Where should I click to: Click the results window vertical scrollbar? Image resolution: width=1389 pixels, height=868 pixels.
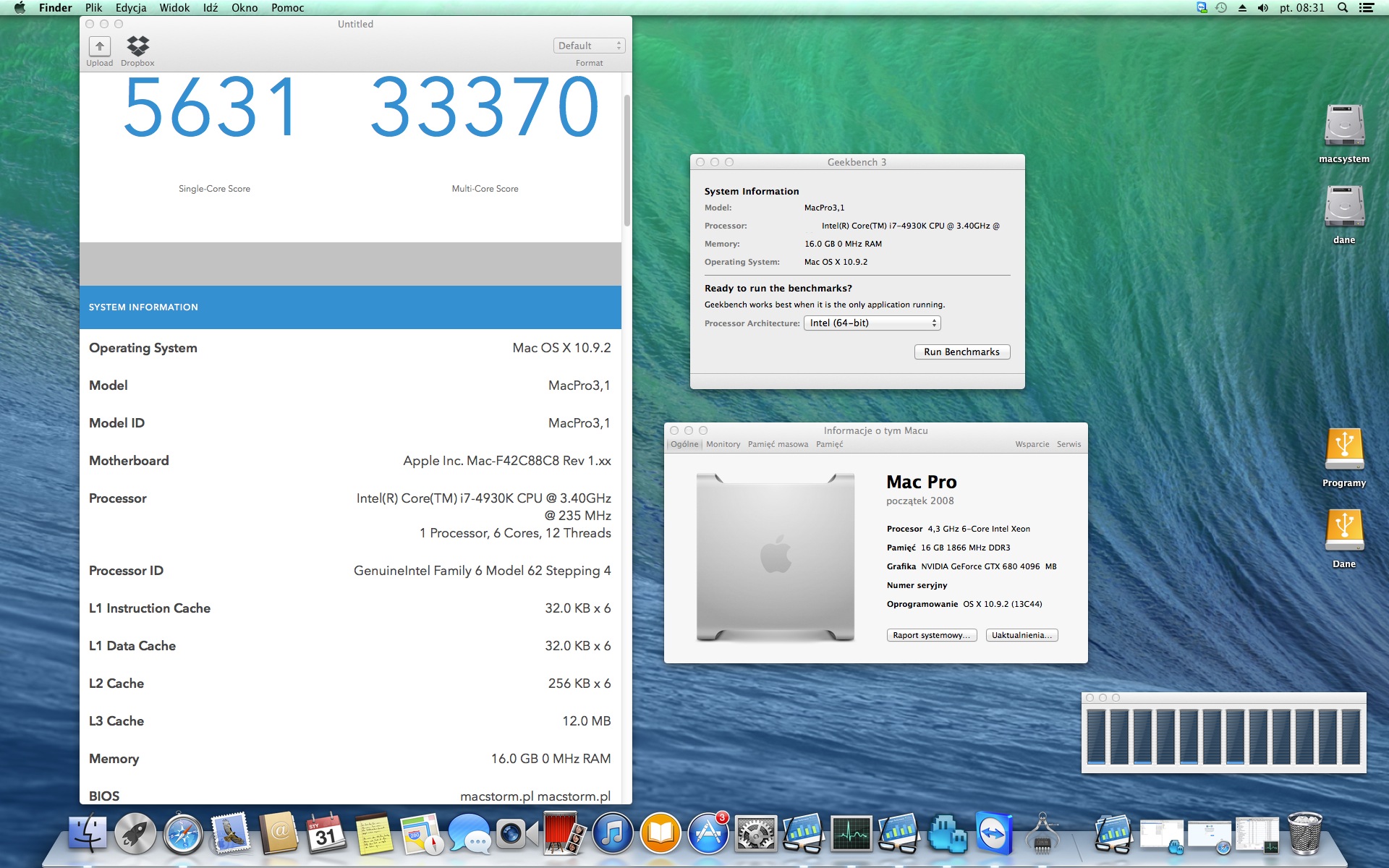click(626, 161)
